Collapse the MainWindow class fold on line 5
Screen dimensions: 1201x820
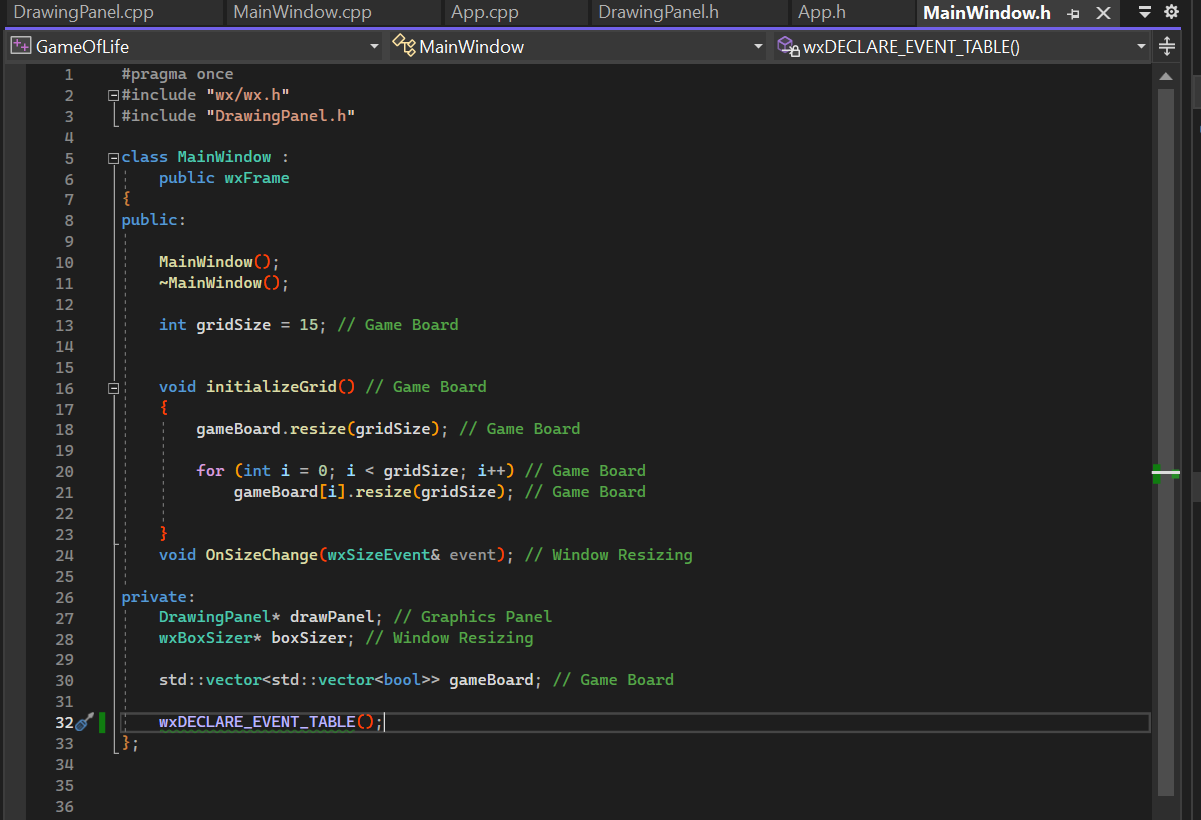(x=113, y=157)
